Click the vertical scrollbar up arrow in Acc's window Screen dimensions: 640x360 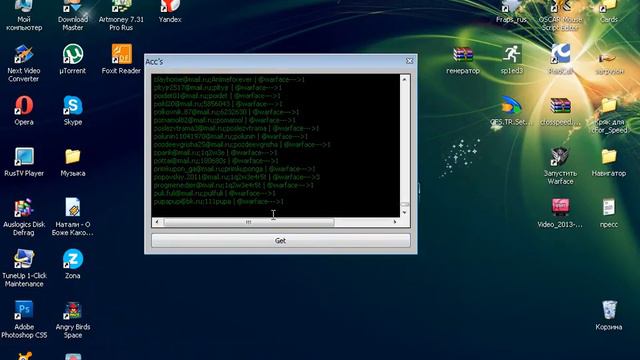click(404, 79)
